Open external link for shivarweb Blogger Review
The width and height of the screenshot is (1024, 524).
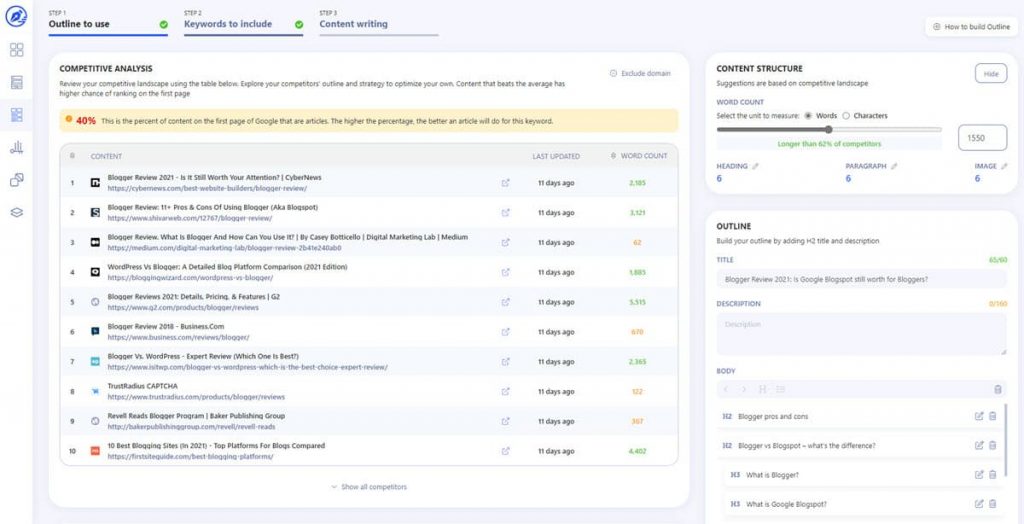coord(505,212)
